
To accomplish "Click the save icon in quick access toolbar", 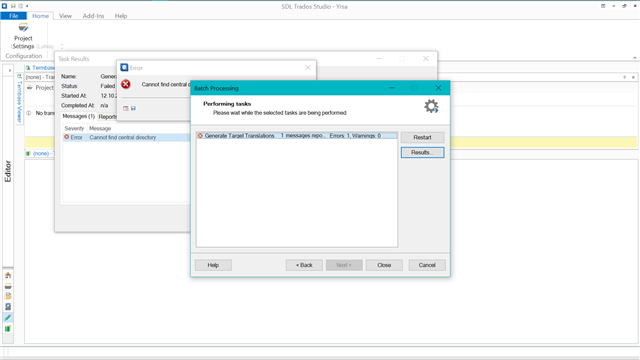I will [13, 6].
